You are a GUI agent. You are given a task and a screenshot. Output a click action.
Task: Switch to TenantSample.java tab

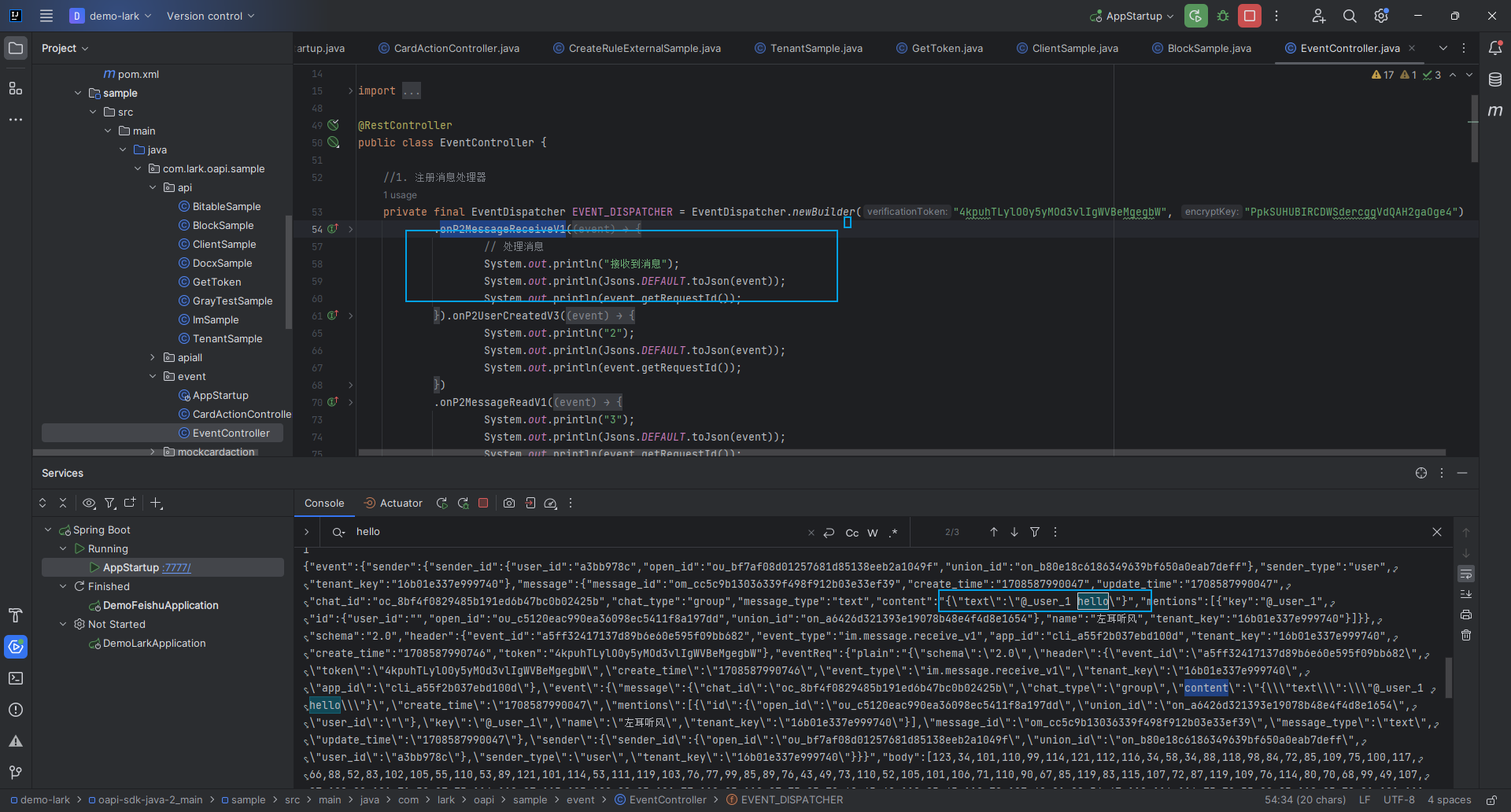point(808,48)
